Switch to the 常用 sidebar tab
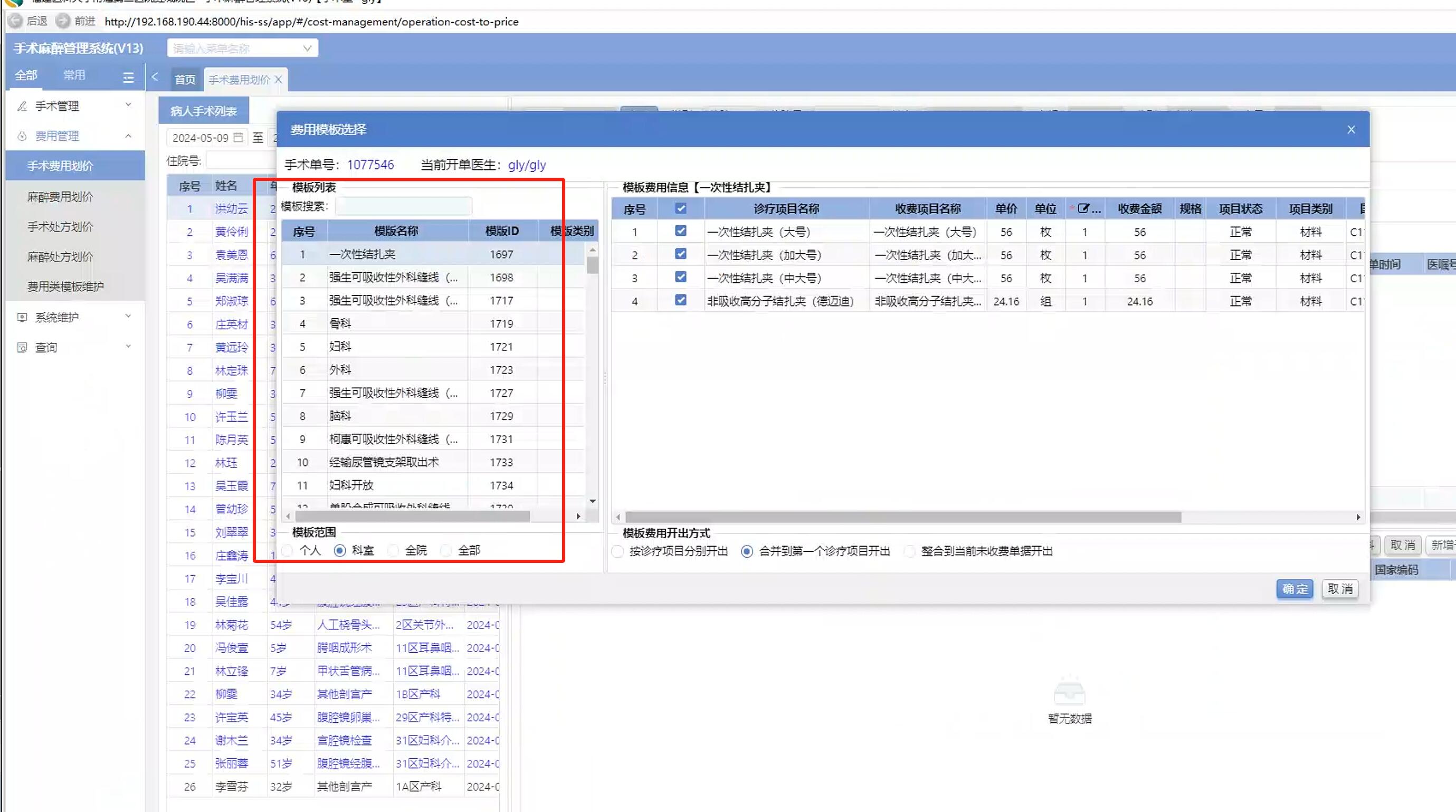The height and width of the screenshot is (812, 1456). (74, 75)
